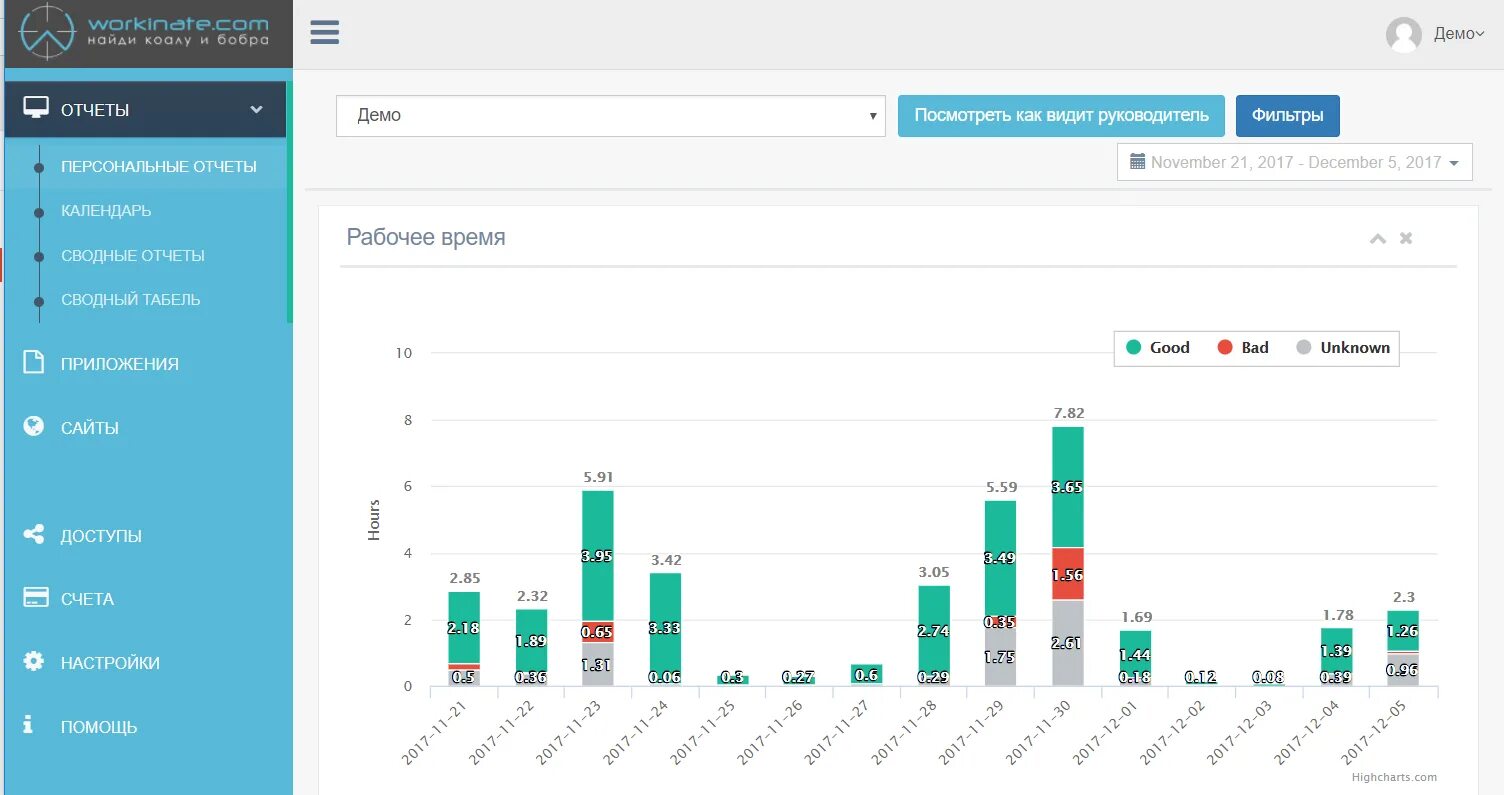This screenshot has height=795, width=1504.
Task: Click the green 1.44 bar on 2017-12-01
Action: (x=1135, y=655)
